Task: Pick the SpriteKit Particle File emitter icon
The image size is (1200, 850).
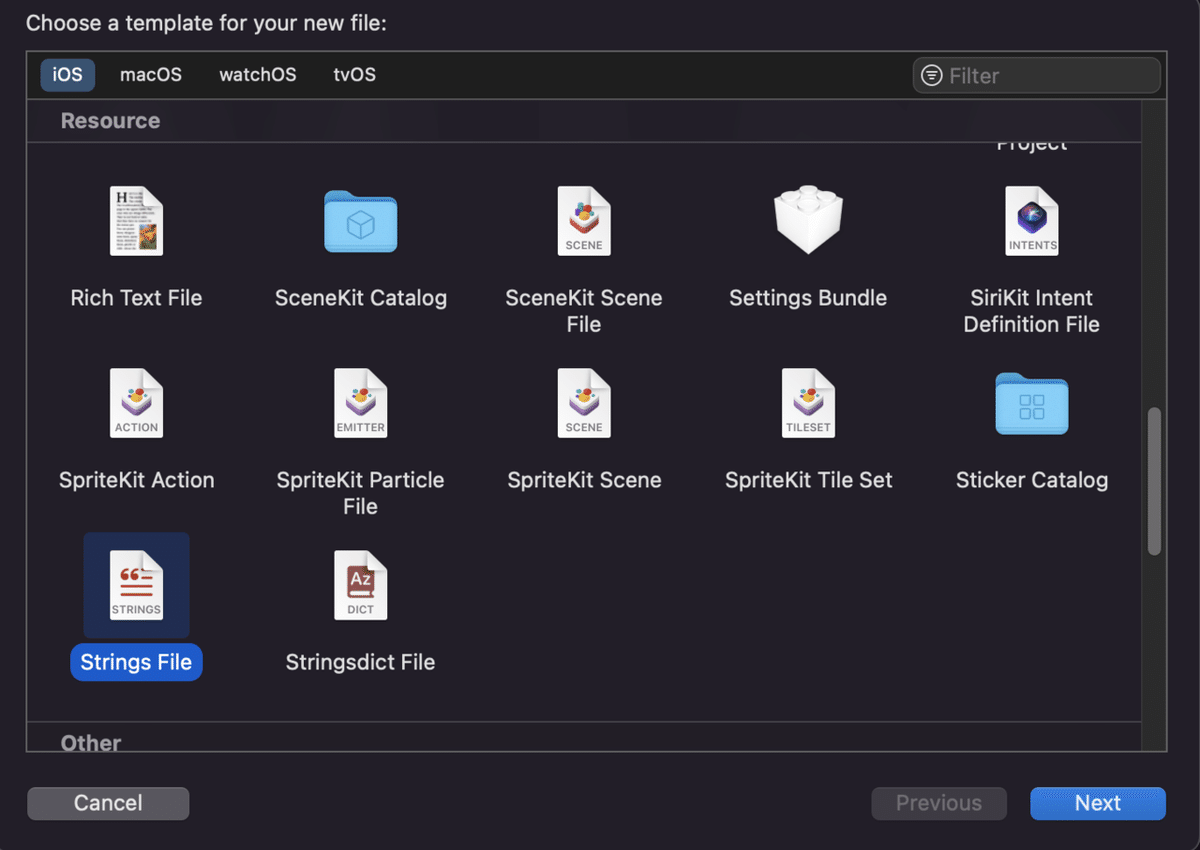Action: [360, 403]
